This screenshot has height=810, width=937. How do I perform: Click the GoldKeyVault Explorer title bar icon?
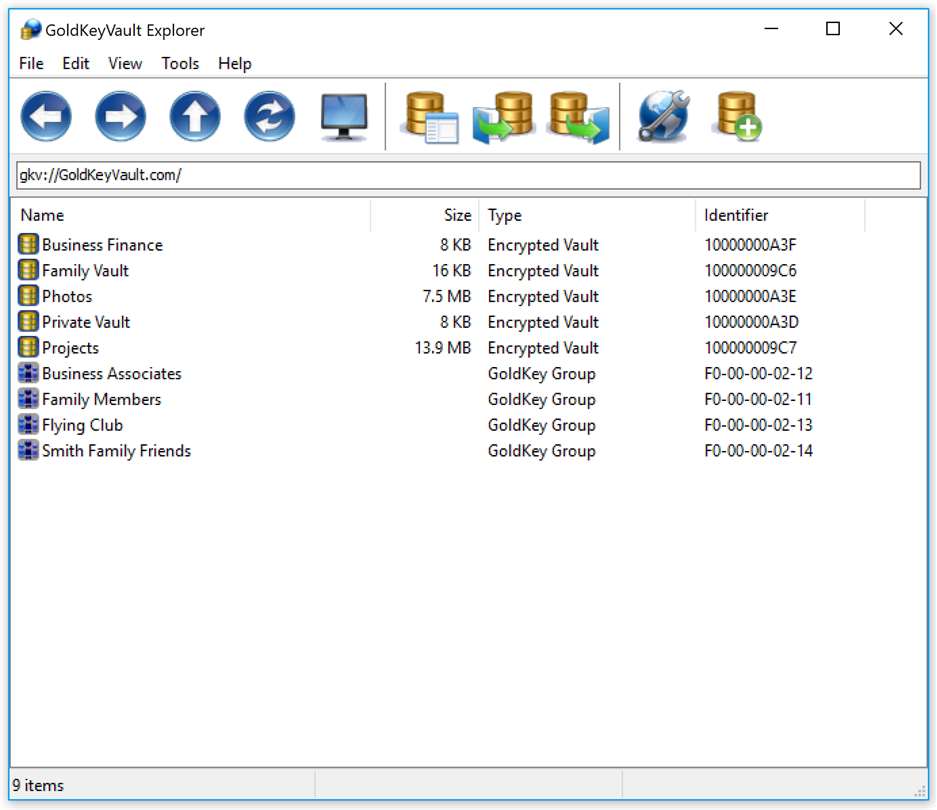pos(30,29)
